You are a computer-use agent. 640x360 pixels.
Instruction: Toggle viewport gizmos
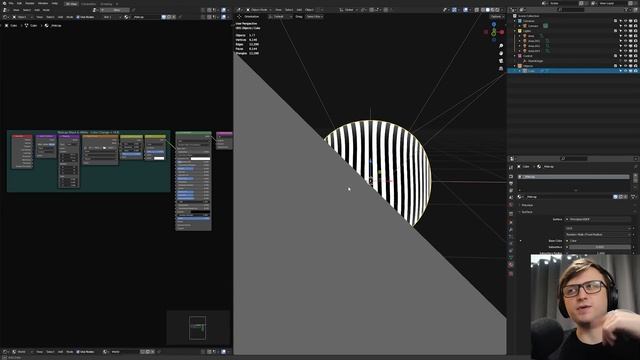454,10
